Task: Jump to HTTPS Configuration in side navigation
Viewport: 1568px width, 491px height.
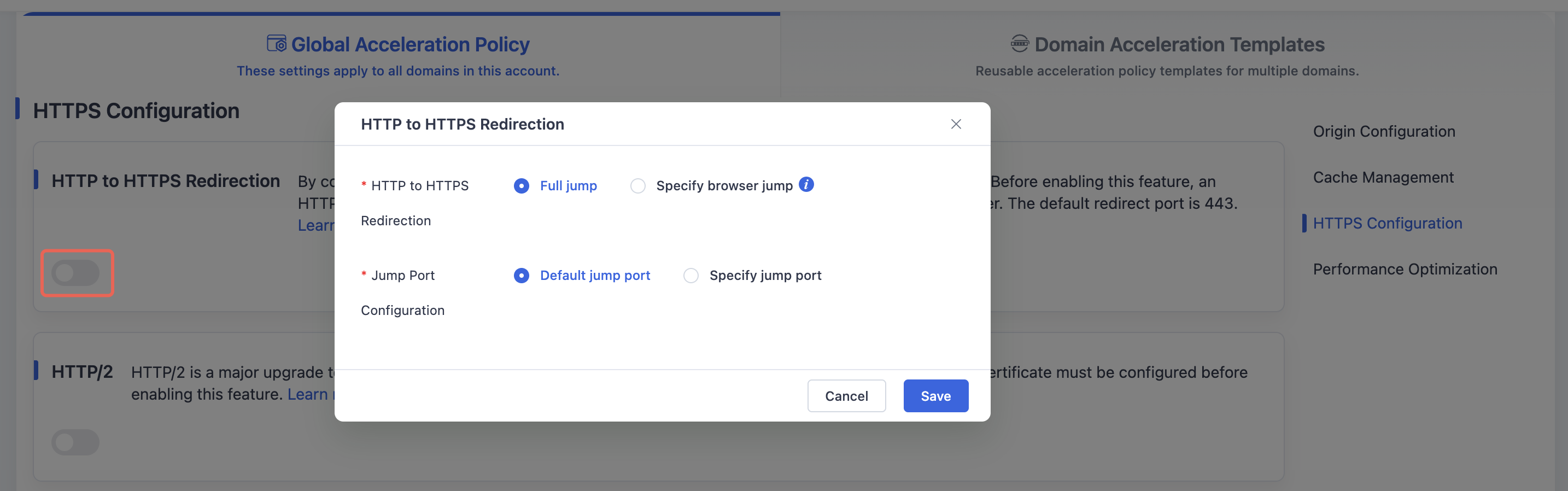Action: click(x=1387, y=223)
